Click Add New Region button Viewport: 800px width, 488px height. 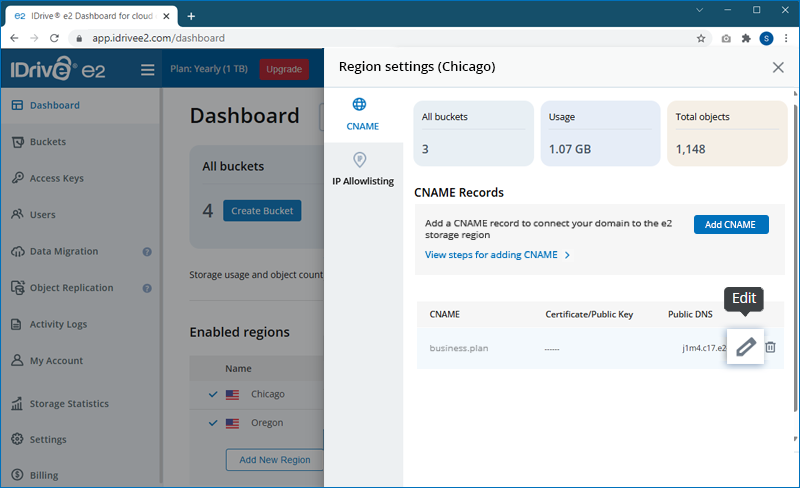point(274,460)
